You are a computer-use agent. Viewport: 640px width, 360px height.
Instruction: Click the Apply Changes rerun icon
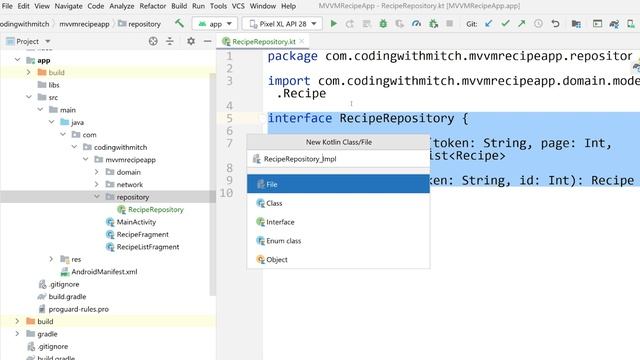[350, 24]
